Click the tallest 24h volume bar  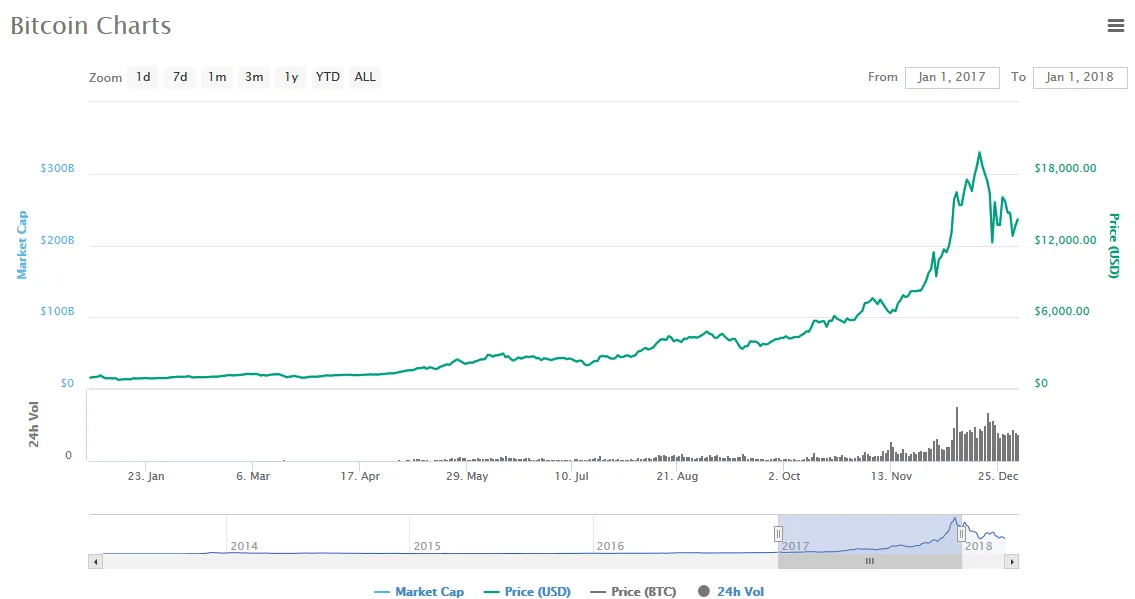pyautogui.click(x=957, y=434)
